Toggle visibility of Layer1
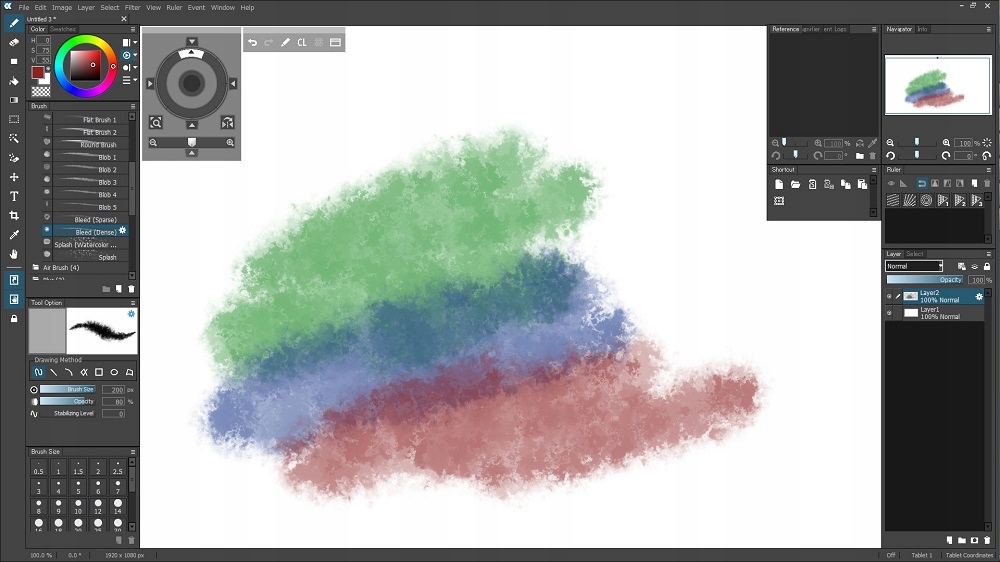The height and width of the screenshot is (562, 1000). point(889,313)
